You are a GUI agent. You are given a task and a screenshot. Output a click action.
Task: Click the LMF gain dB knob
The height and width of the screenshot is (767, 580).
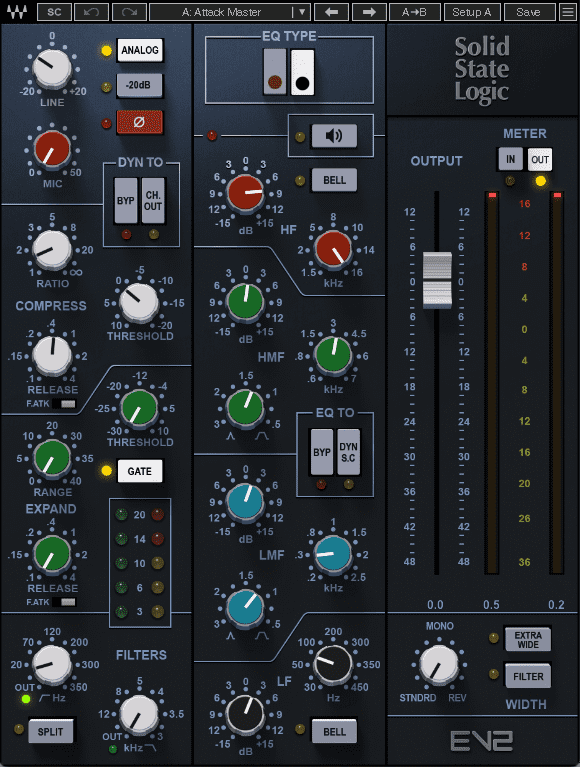click(245, 502)
